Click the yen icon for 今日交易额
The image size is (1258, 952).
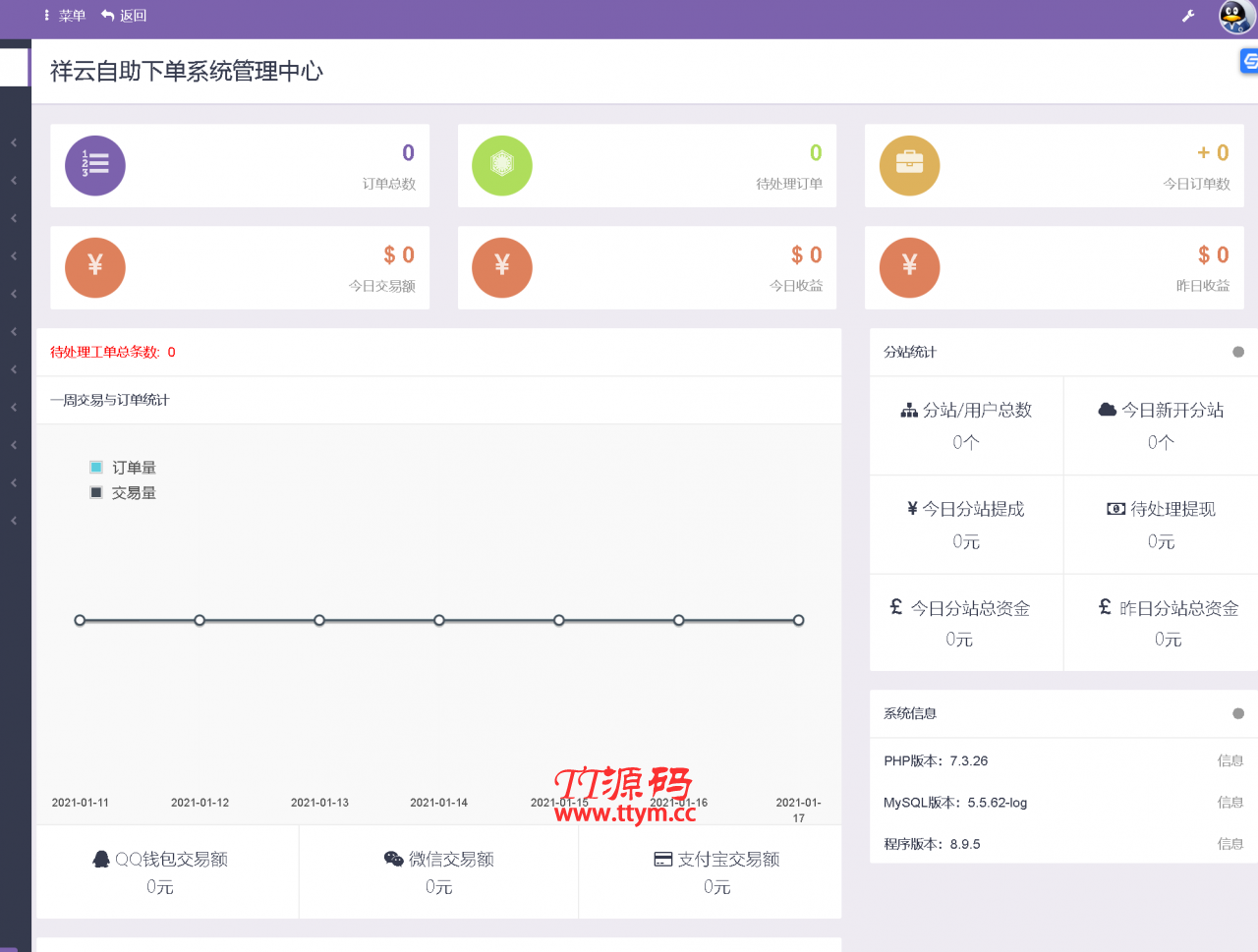pyautogui.click(x=95, y=267)
